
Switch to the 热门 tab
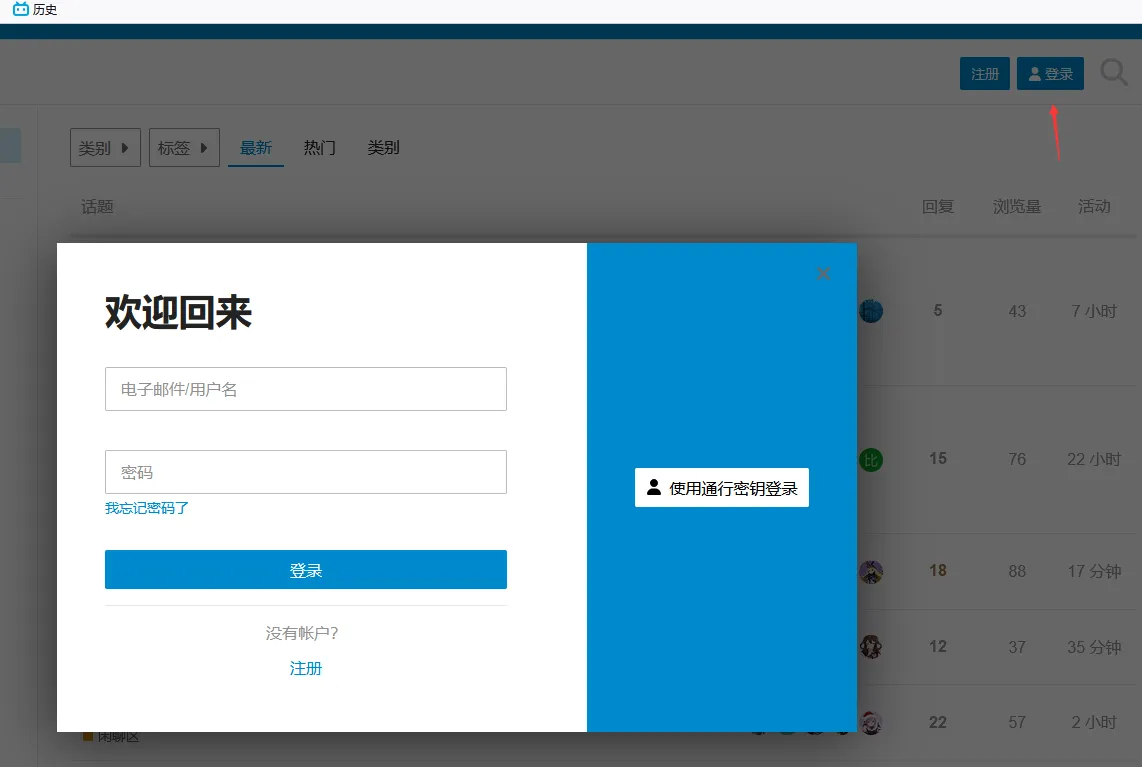pos(320,148)
